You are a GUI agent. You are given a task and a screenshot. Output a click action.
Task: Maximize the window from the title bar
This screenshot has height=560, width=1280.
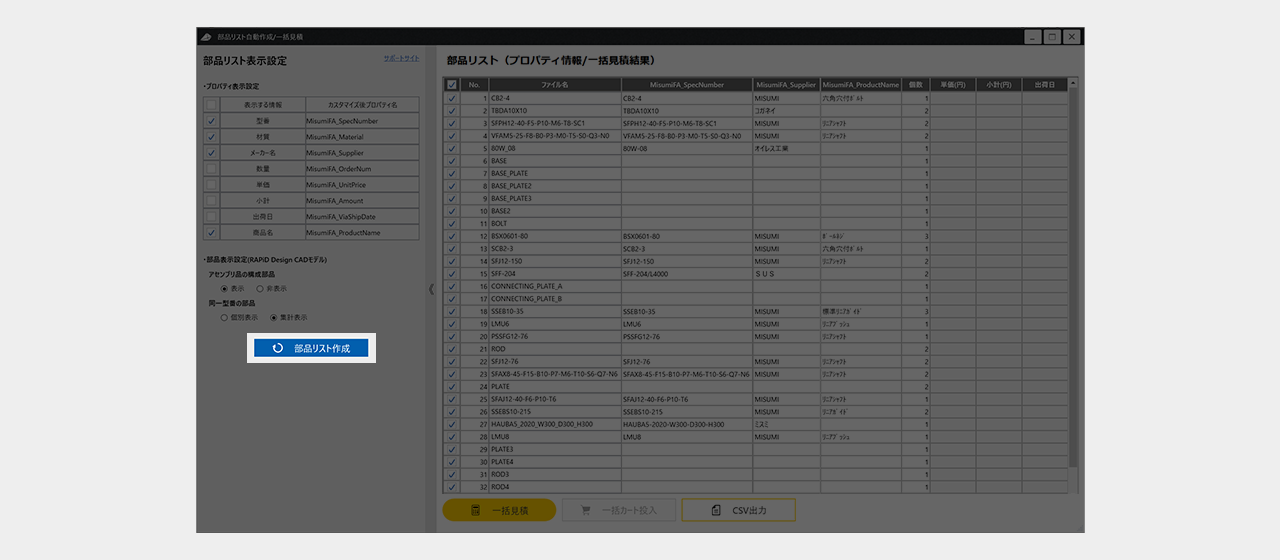click(x=1051, y=36)
